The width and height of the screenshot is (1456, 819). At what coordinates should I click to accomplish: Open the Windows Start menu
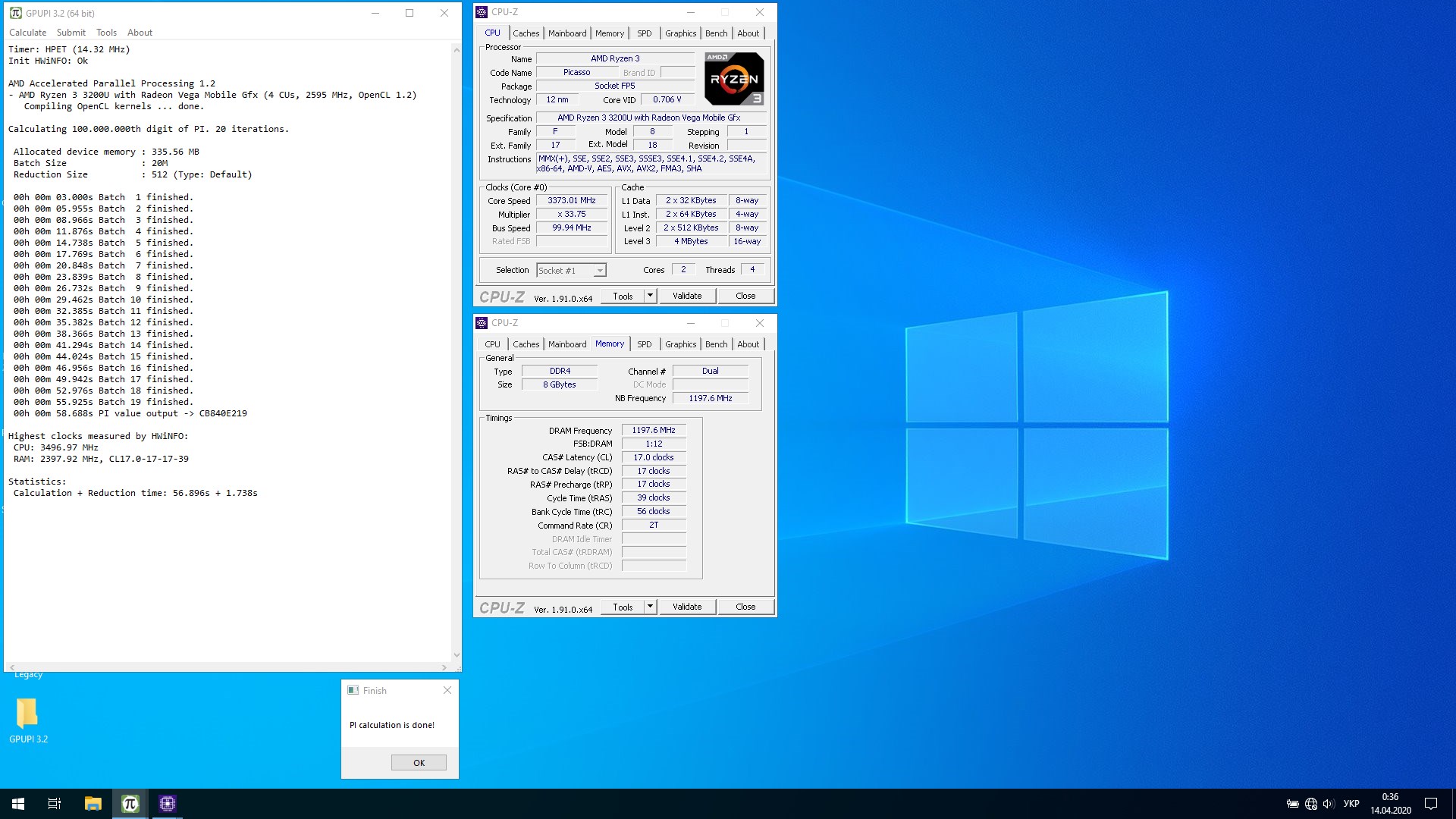click(18, 804)
